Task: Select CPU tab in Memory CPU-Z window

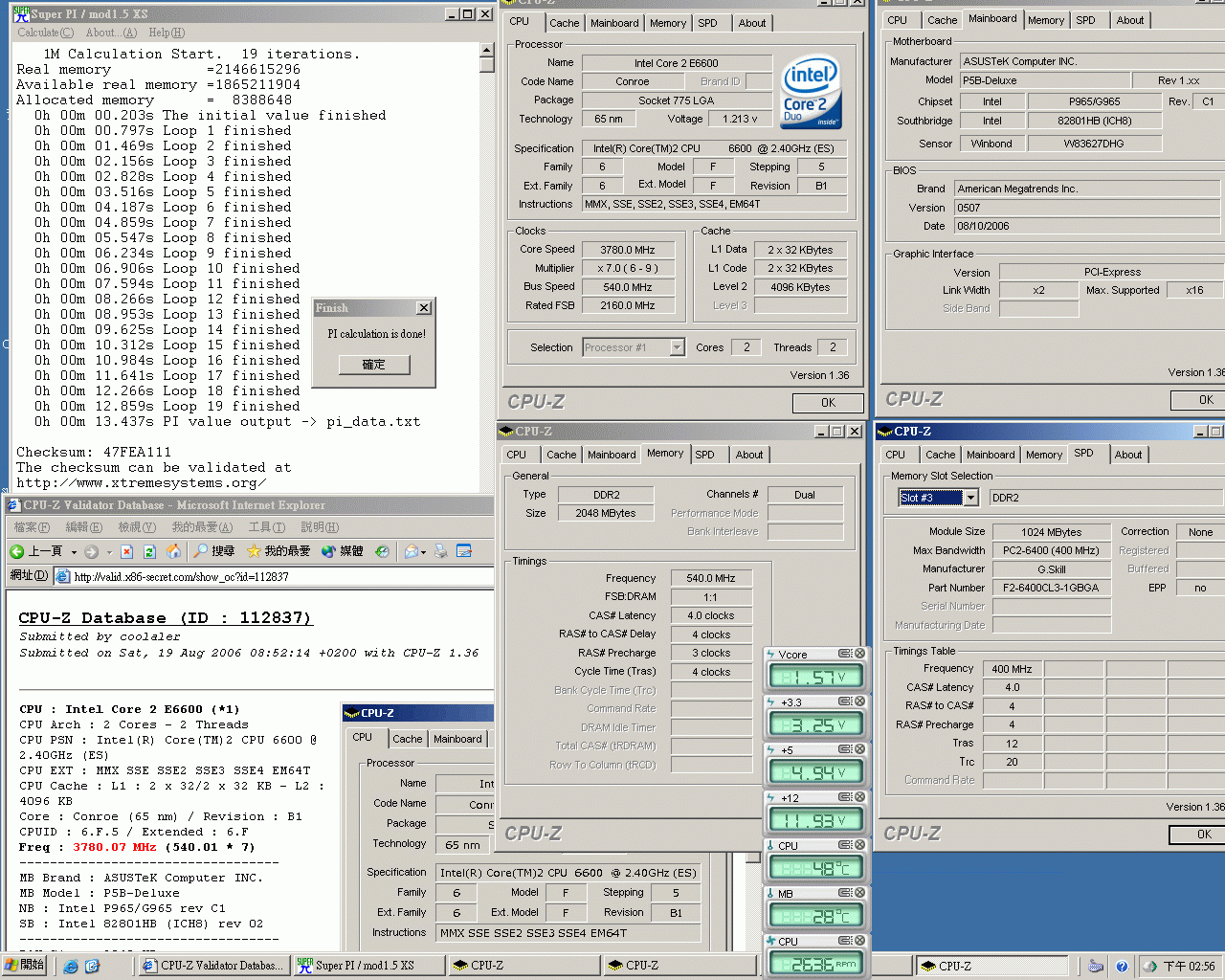Action: [x=517, y=455]
